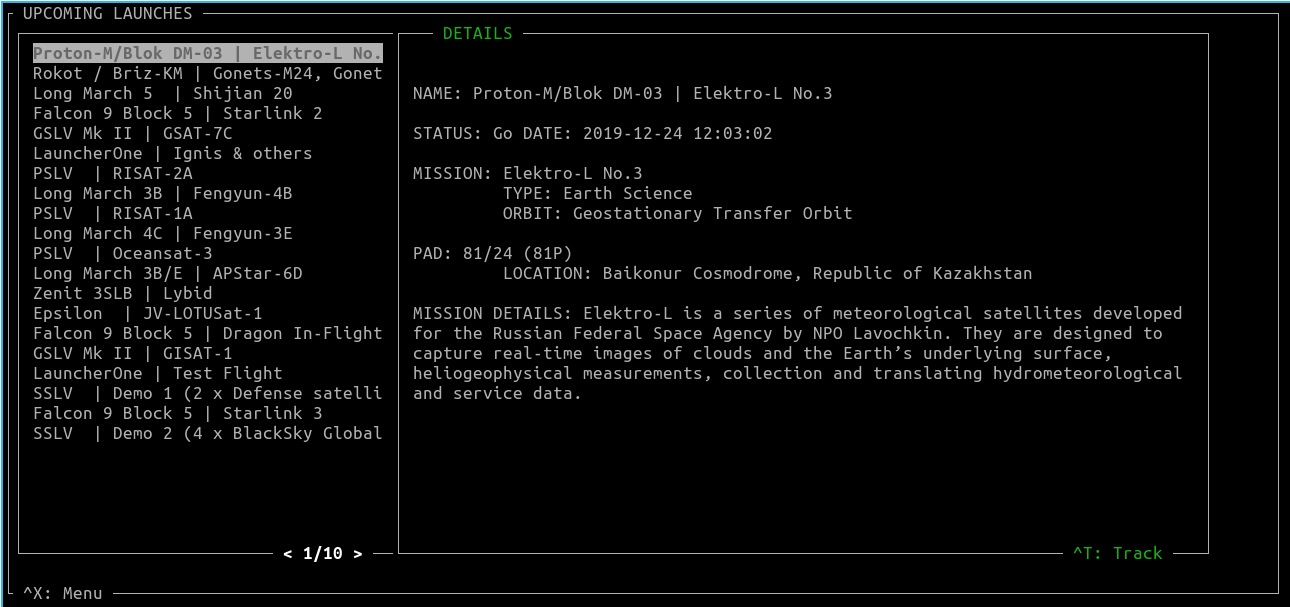Pick SSLV | Demo 1 defense satellite row

point(208,393)
